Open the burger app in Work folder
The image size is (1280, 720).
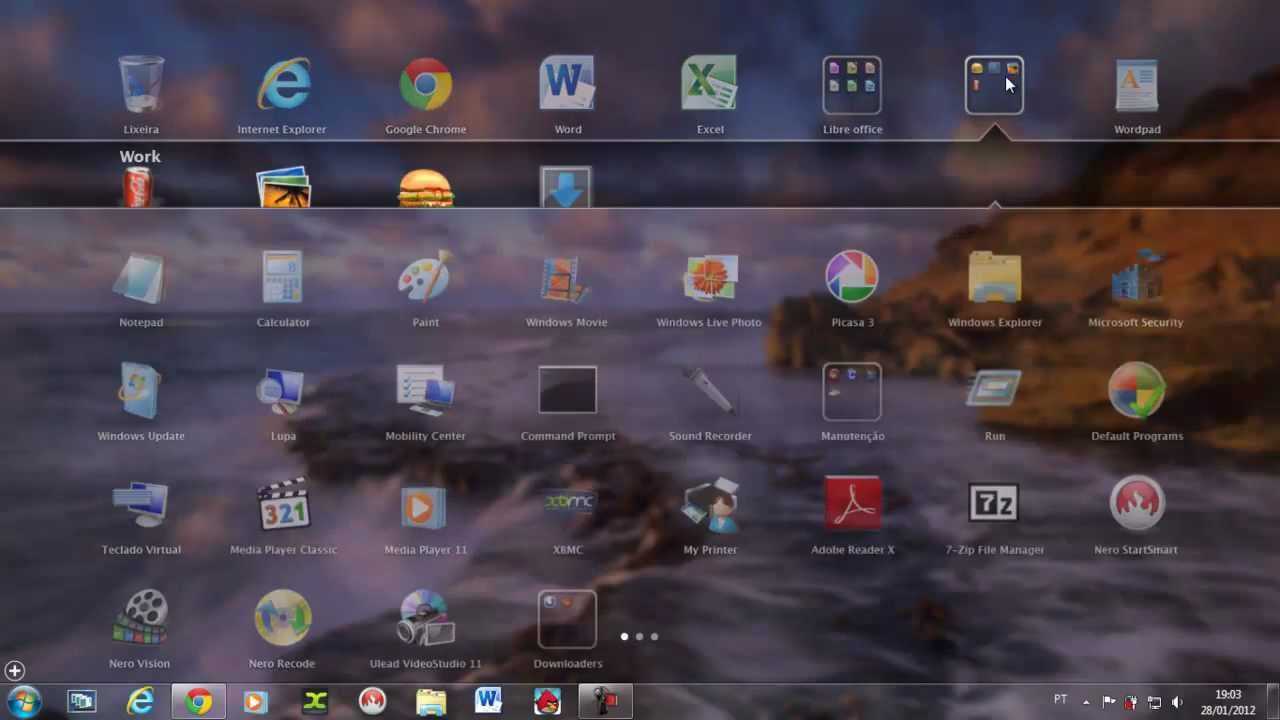pyautogui.click(x=426, y=188)
